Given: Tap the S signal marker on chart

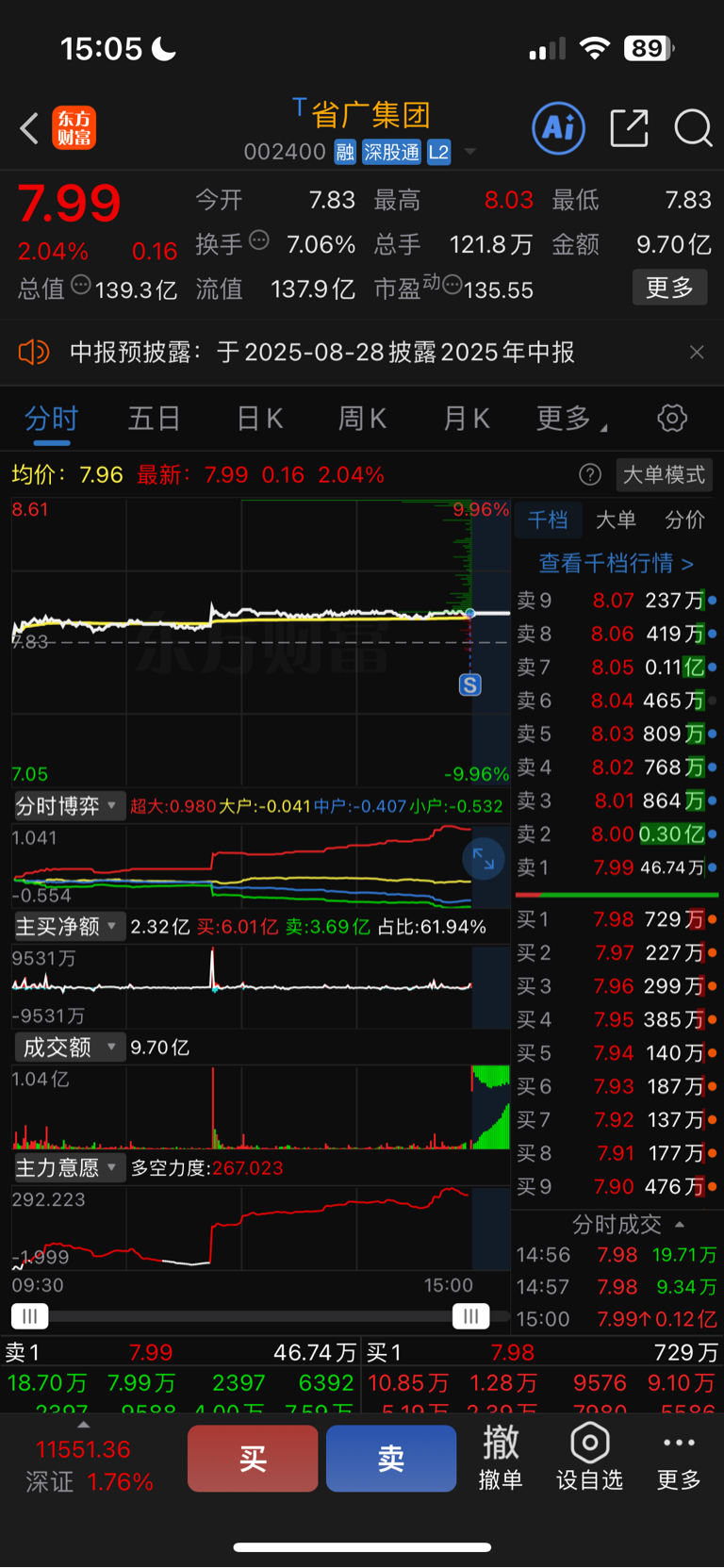Looking at the screenshot, I should click(469, 685).
